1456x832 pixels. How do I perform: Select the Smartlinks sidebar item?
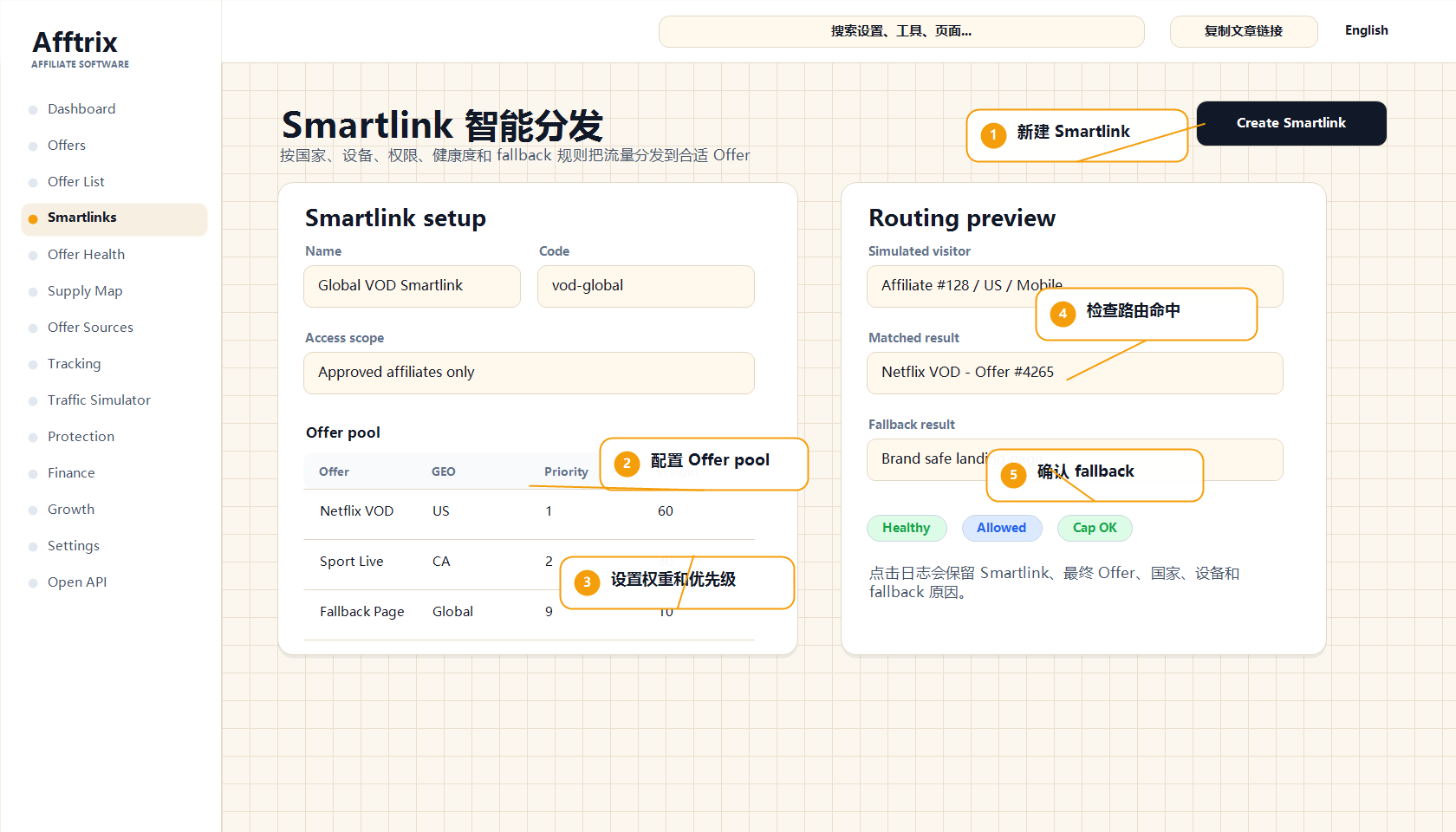(x=114, y=218)
